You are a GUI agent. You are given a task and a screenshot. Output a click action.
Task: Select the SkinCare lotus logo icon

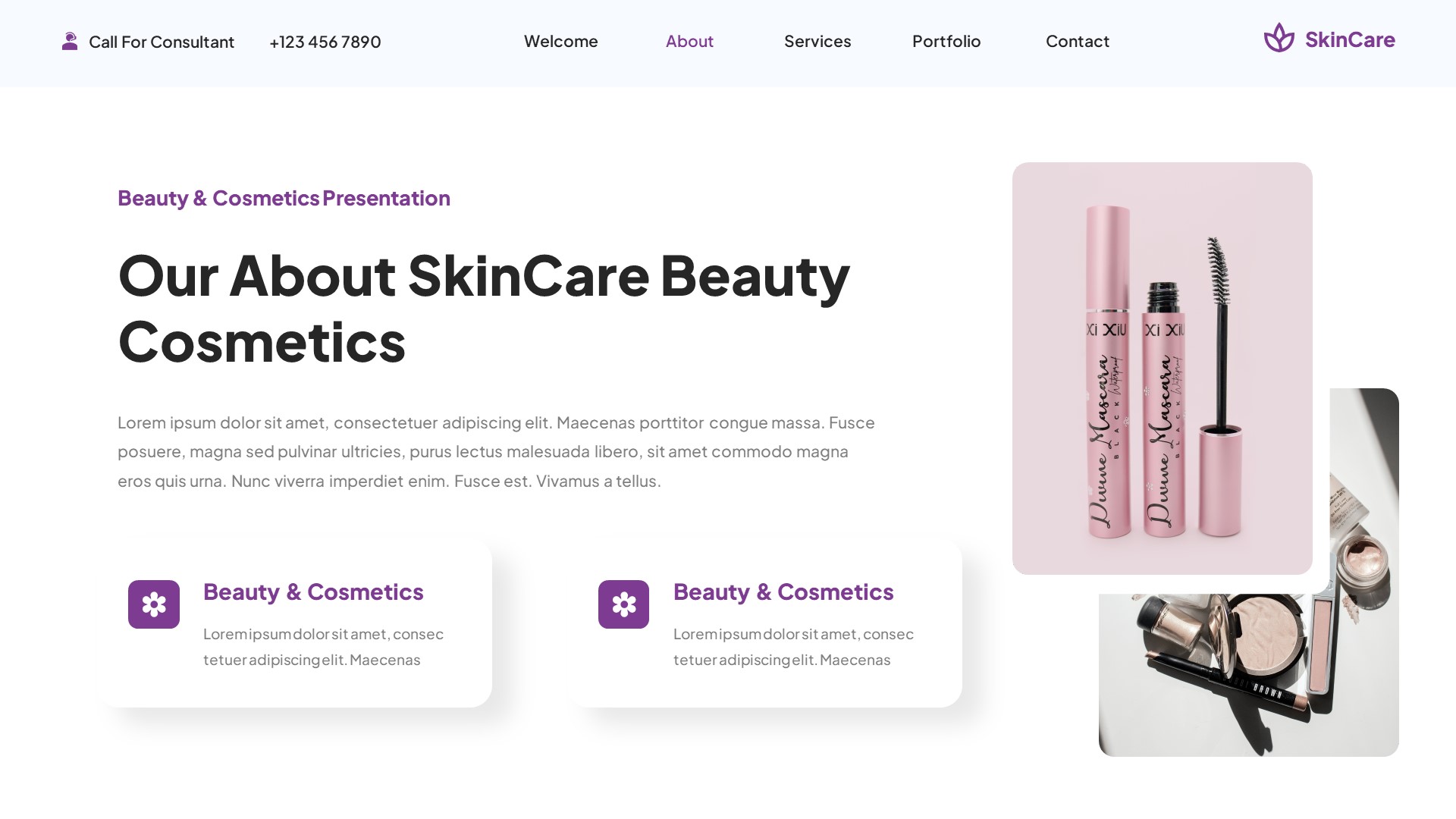1279,39
